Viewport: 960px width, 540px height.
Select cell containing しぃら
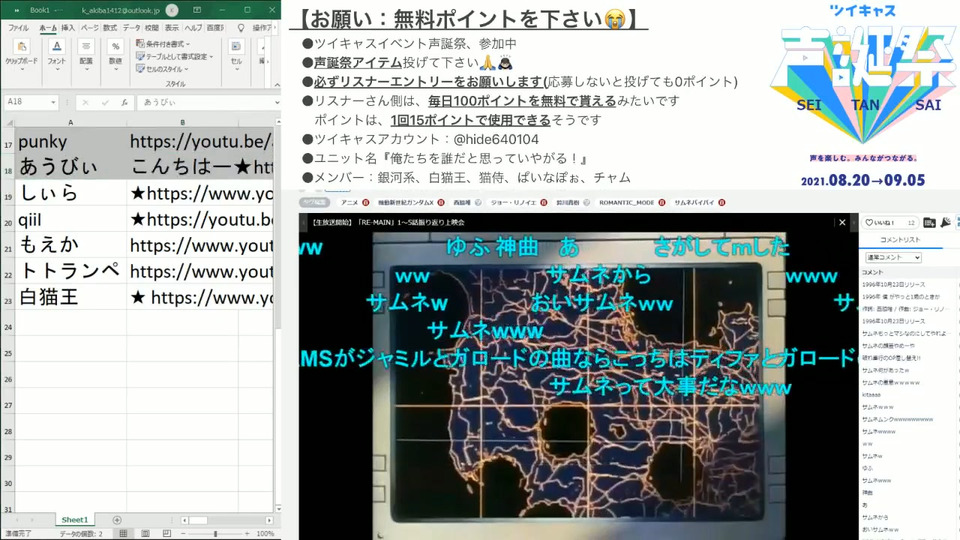(x=70, y=193)
